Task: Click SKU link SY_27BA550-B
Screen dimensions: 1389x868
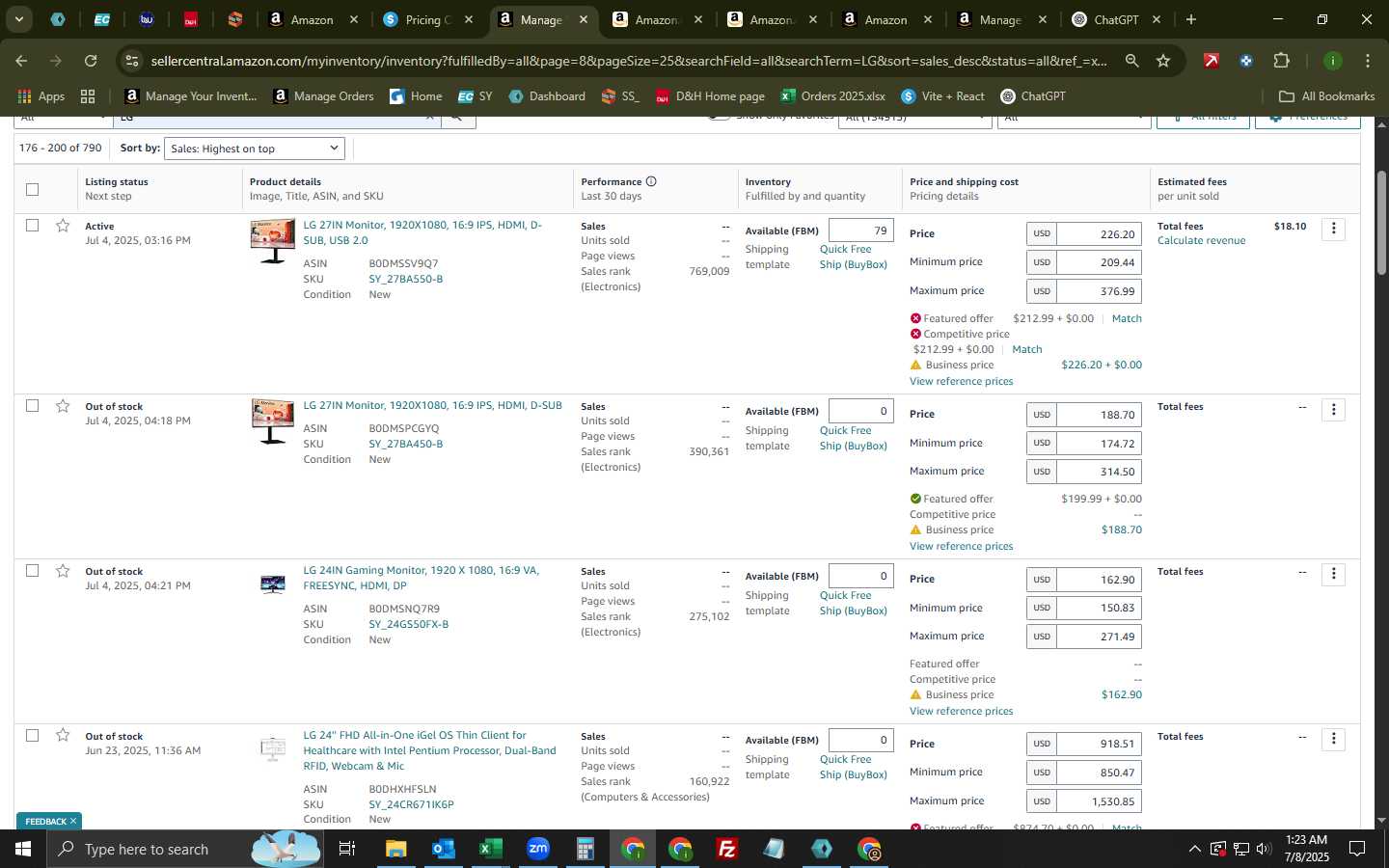Action: coord(406,279)
